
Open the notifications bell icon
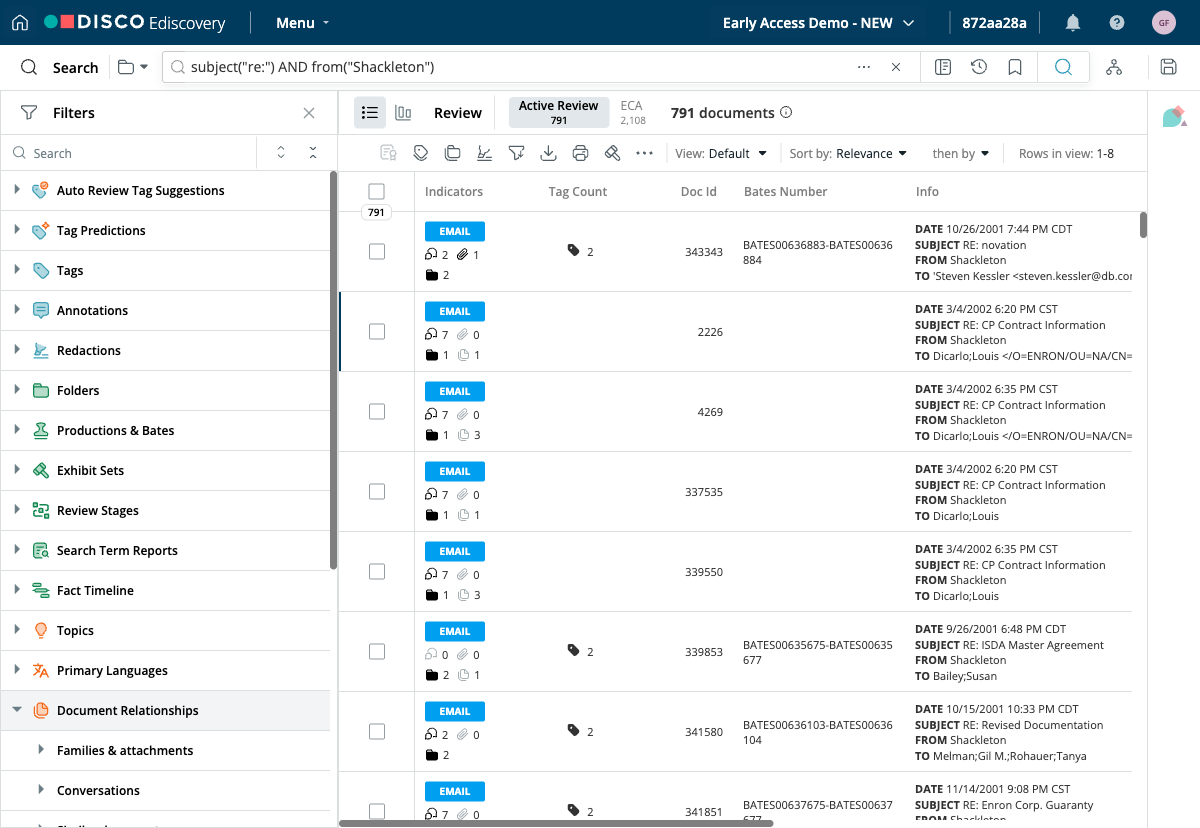pos(1073,22)
